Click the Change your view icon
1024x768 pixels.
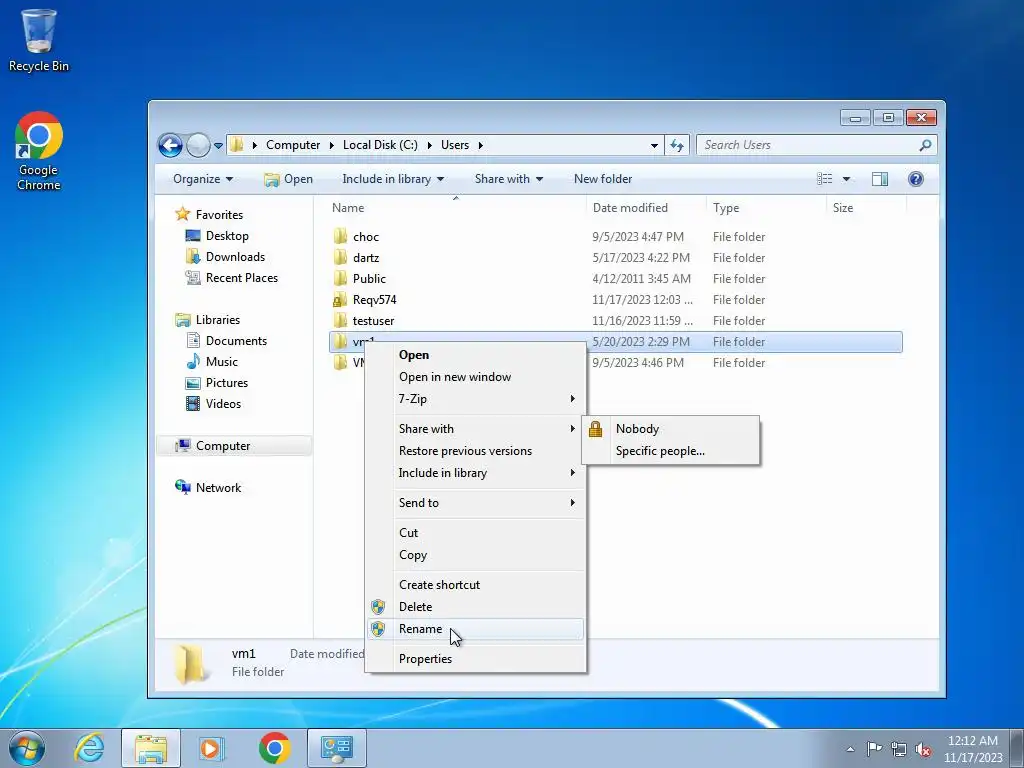tap(825, 179)
